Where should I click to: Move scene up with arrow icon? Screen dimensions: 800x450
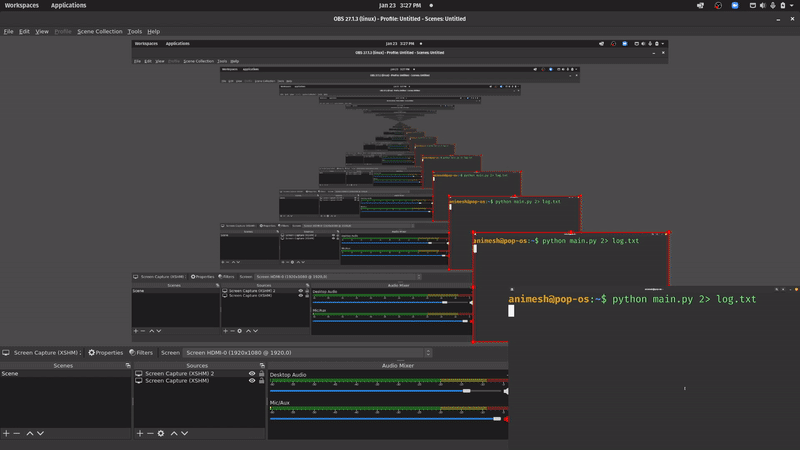click(x=30, y=433)
